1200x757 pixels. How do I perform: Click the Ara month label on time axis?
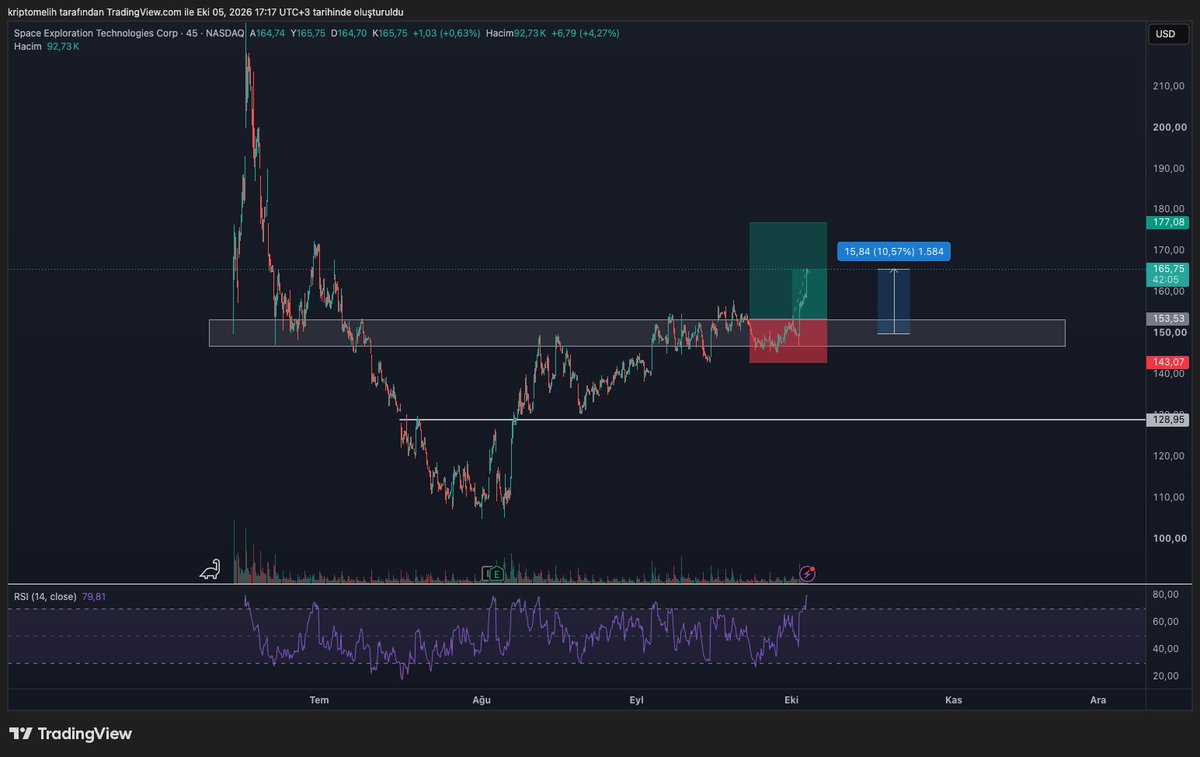pyautogui.click(x=1098, y=700)
